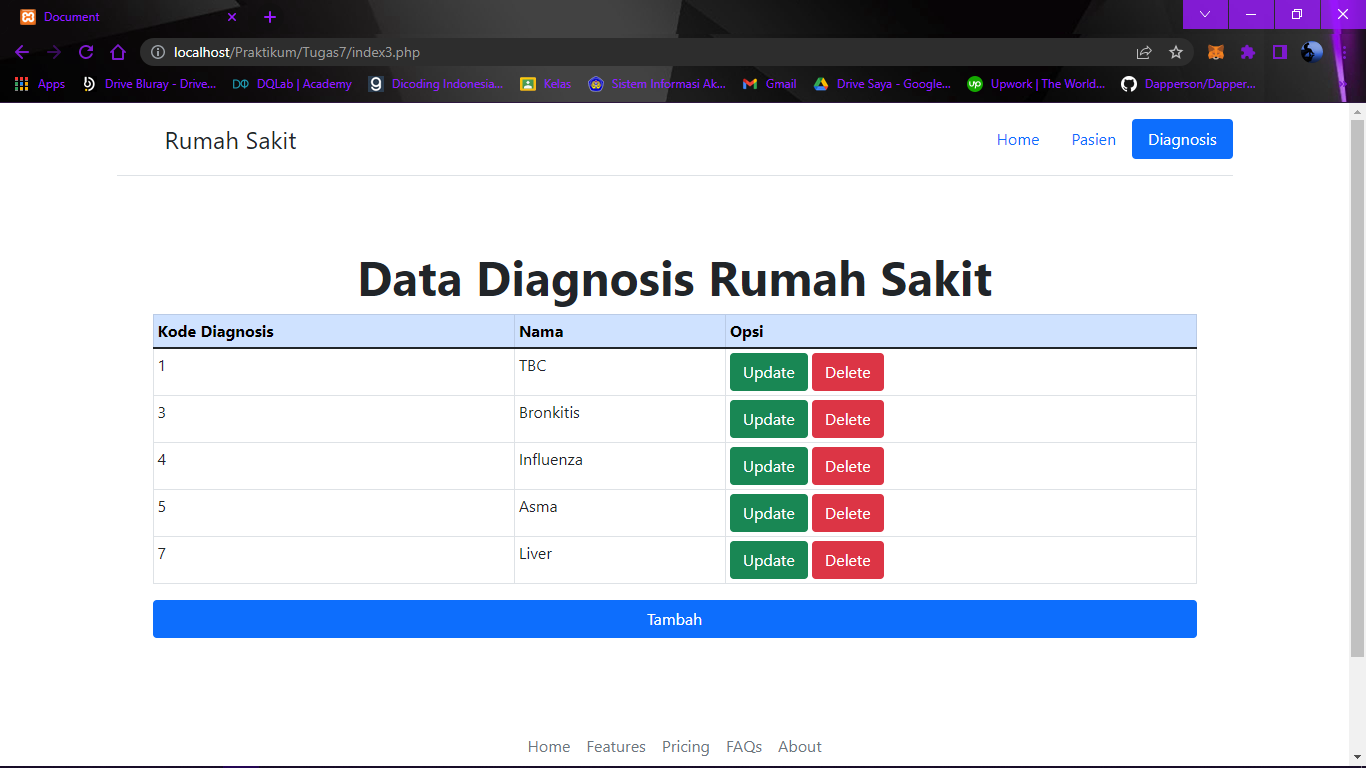1366x768 pixels.
Task: Bookmark this page using the star icon
Action: pyautogui.click(x=1177, y=52)
